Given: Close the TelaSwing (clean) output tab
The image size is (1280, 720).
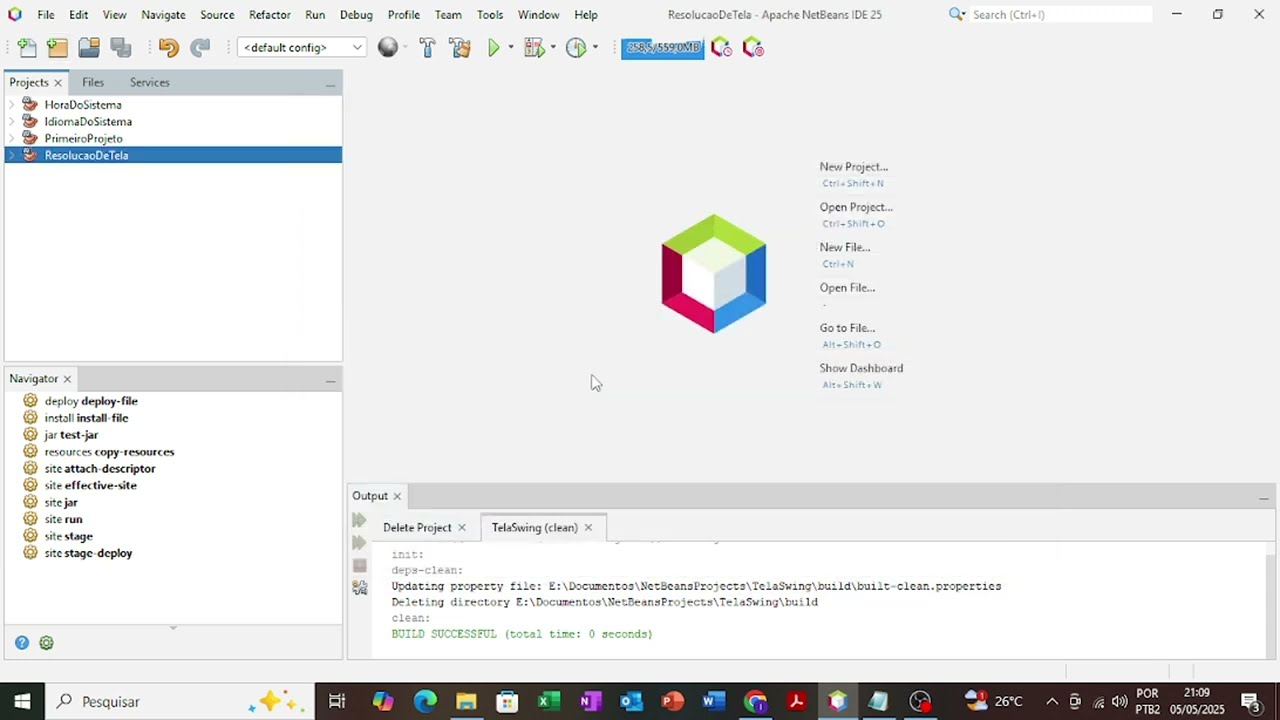Looking at the screenshot, I should click(x=588, y=528).
